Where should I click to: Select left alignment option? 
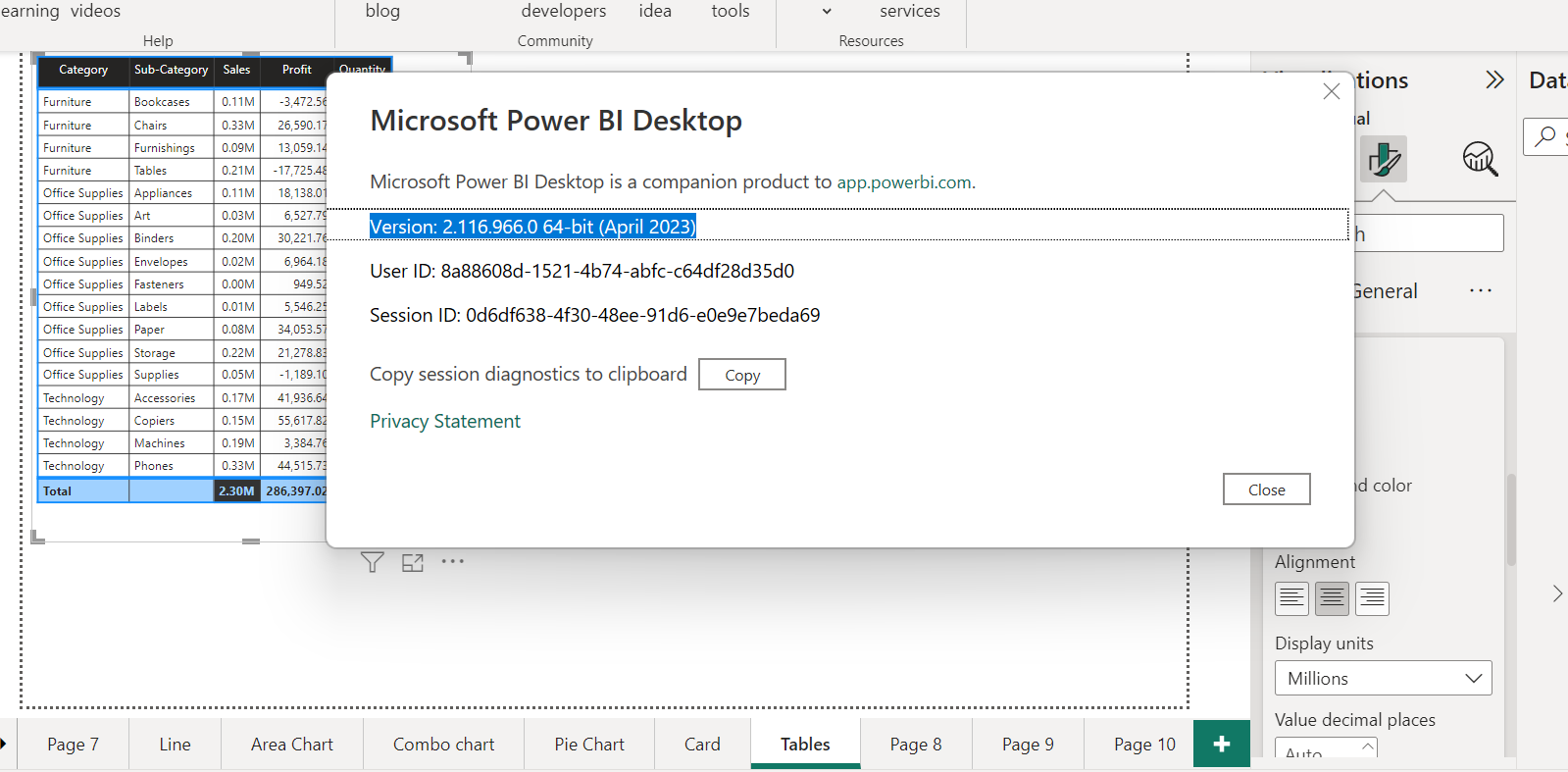(1292, 598)
